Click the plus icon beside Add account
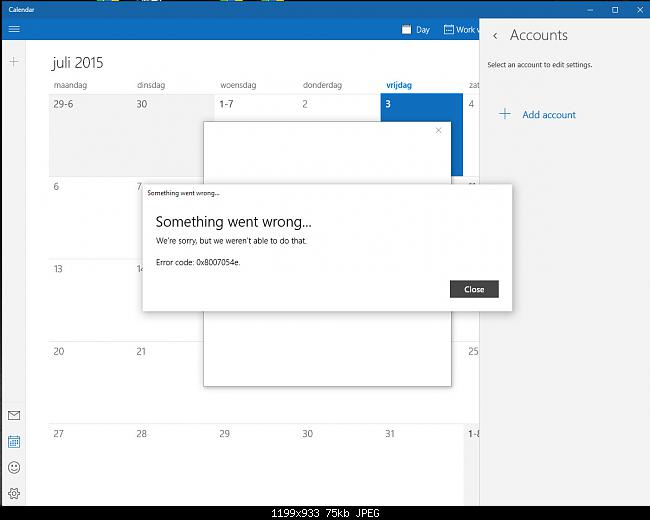The height and width of the screenshot is (520, 650). tap(504, 114)
